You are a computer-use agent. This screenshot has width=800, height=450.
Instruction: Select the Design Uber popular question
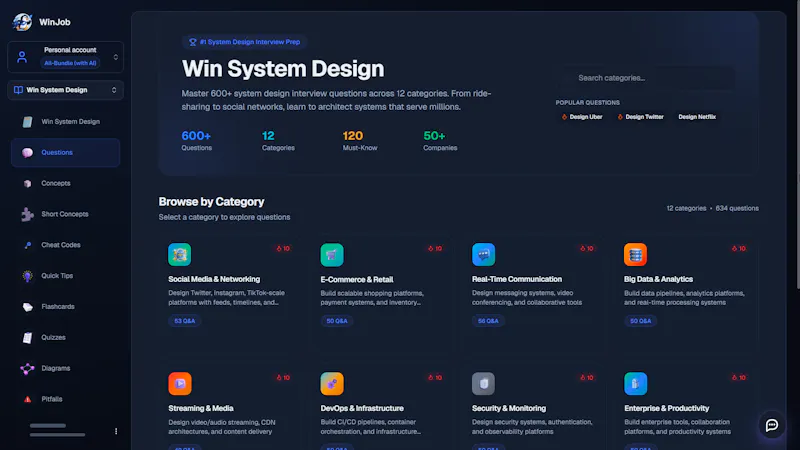pos(582,117)
